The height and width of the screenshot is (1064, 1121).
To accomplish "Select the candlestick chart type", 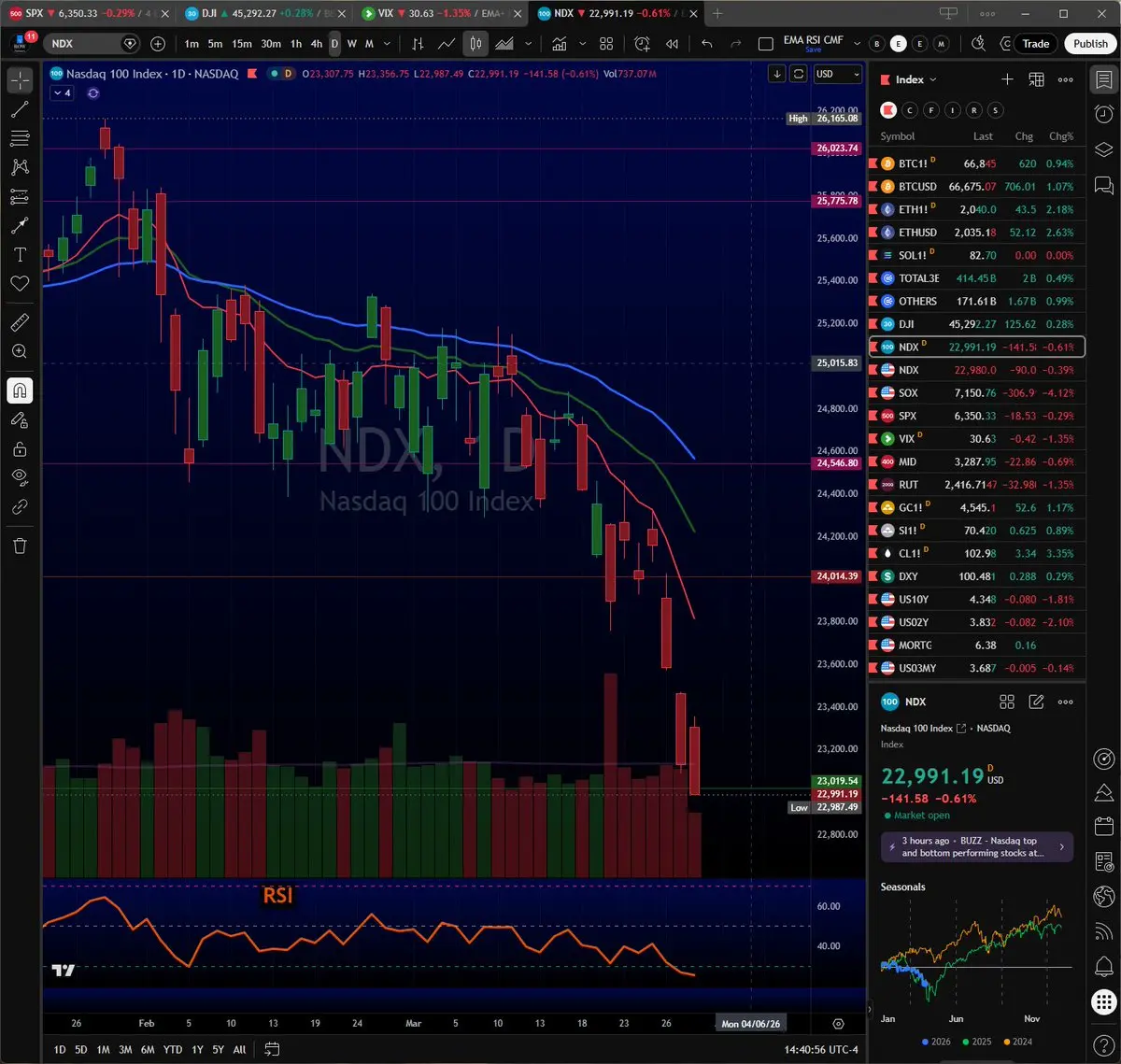I will tap(475, 44).
